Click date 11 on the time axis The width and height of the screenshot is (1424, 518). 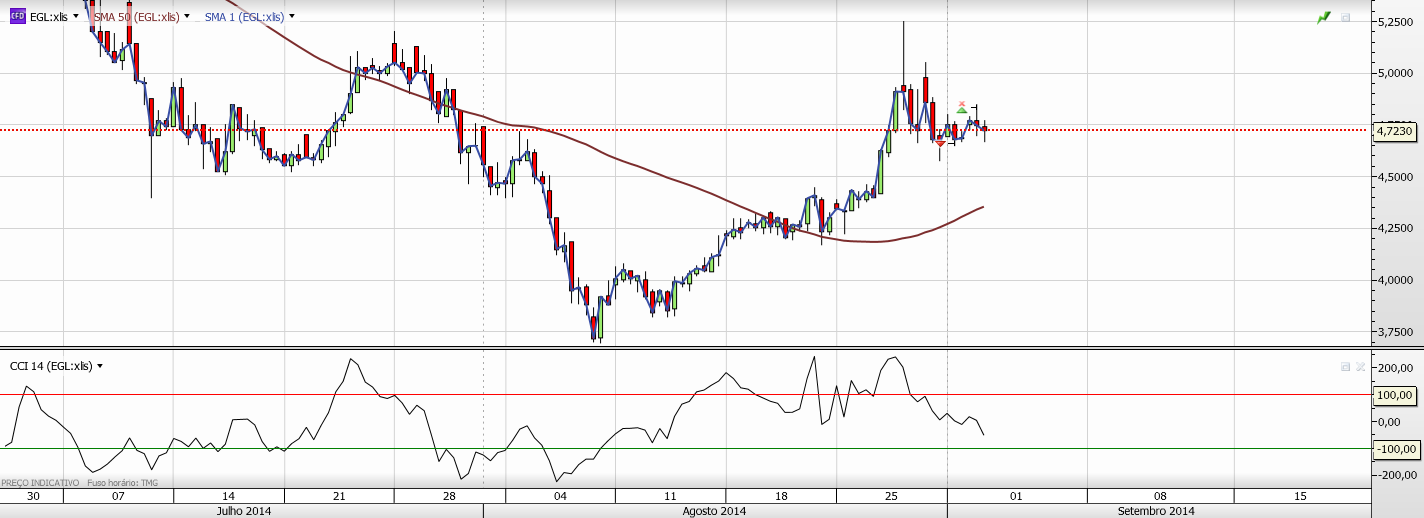(670, 496)
